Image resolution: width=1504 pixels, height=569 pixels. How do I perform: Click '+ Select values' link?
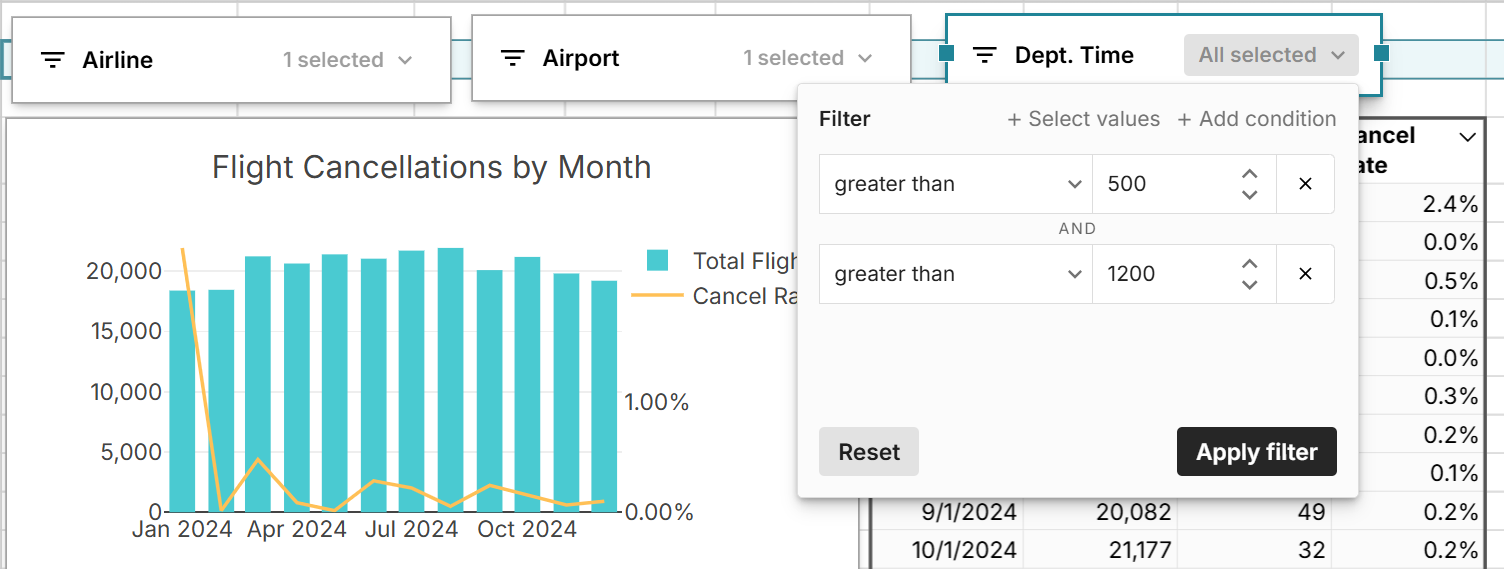[x=1083, y=119]
